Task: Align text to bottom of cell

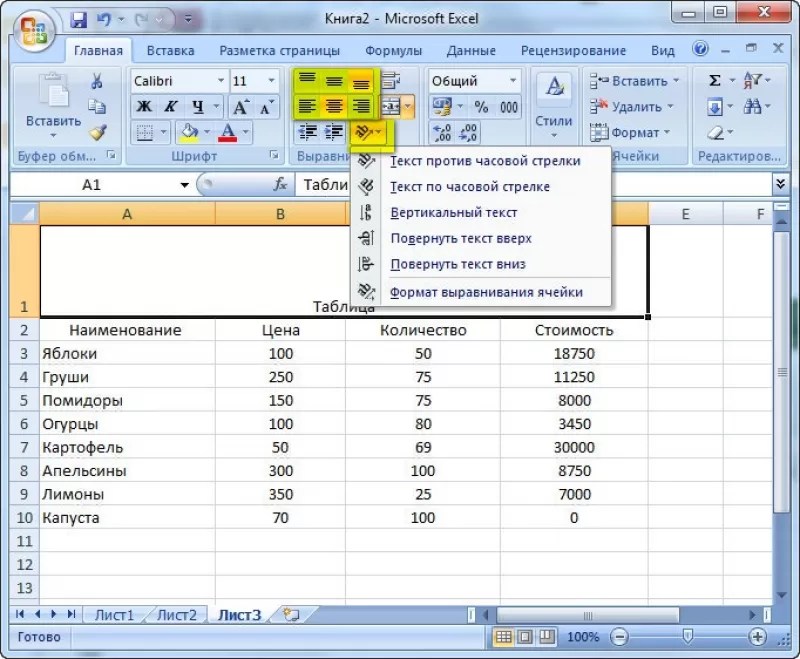Action: (361, 81)
